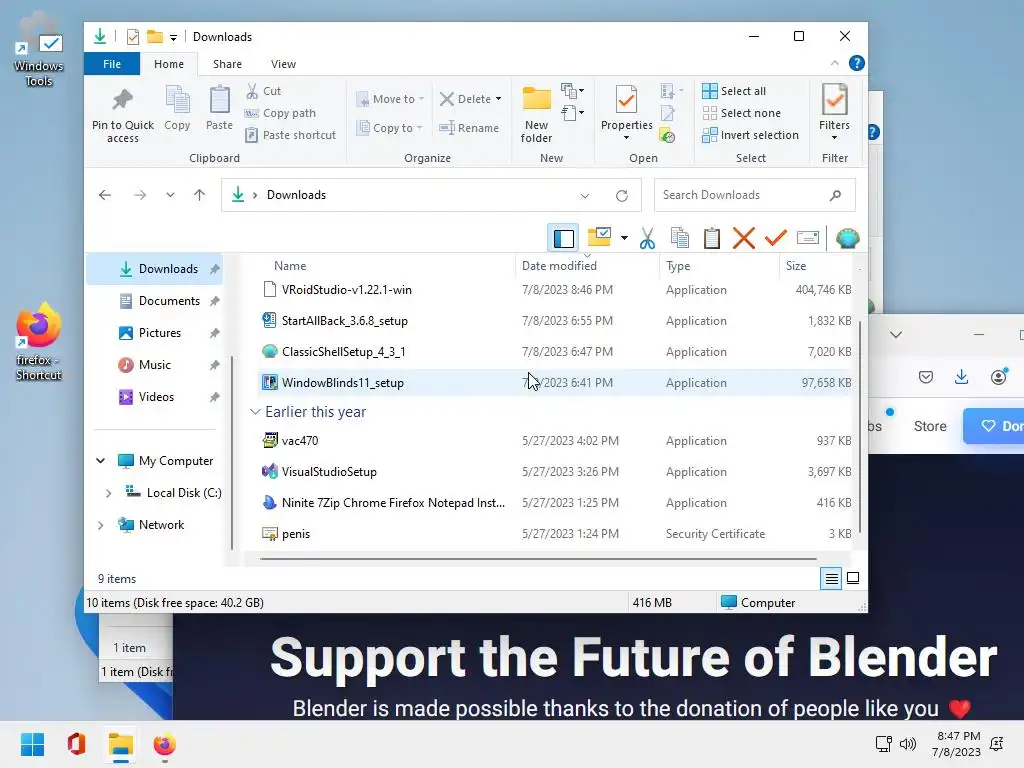Screen dimensions: 1024x768
Task: Click the Help question mark icon
Action: (x=856, y=63)
